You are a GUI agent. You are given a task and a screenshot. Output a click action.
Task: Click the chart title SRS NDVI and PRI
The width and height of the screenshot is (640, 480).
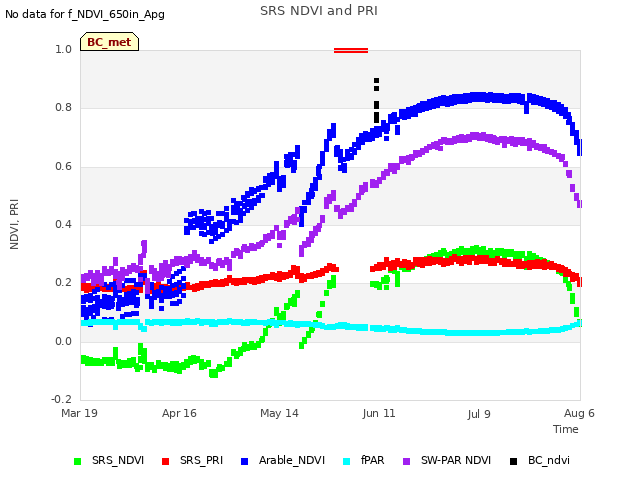pyautogui.click(x=319, y=11)
